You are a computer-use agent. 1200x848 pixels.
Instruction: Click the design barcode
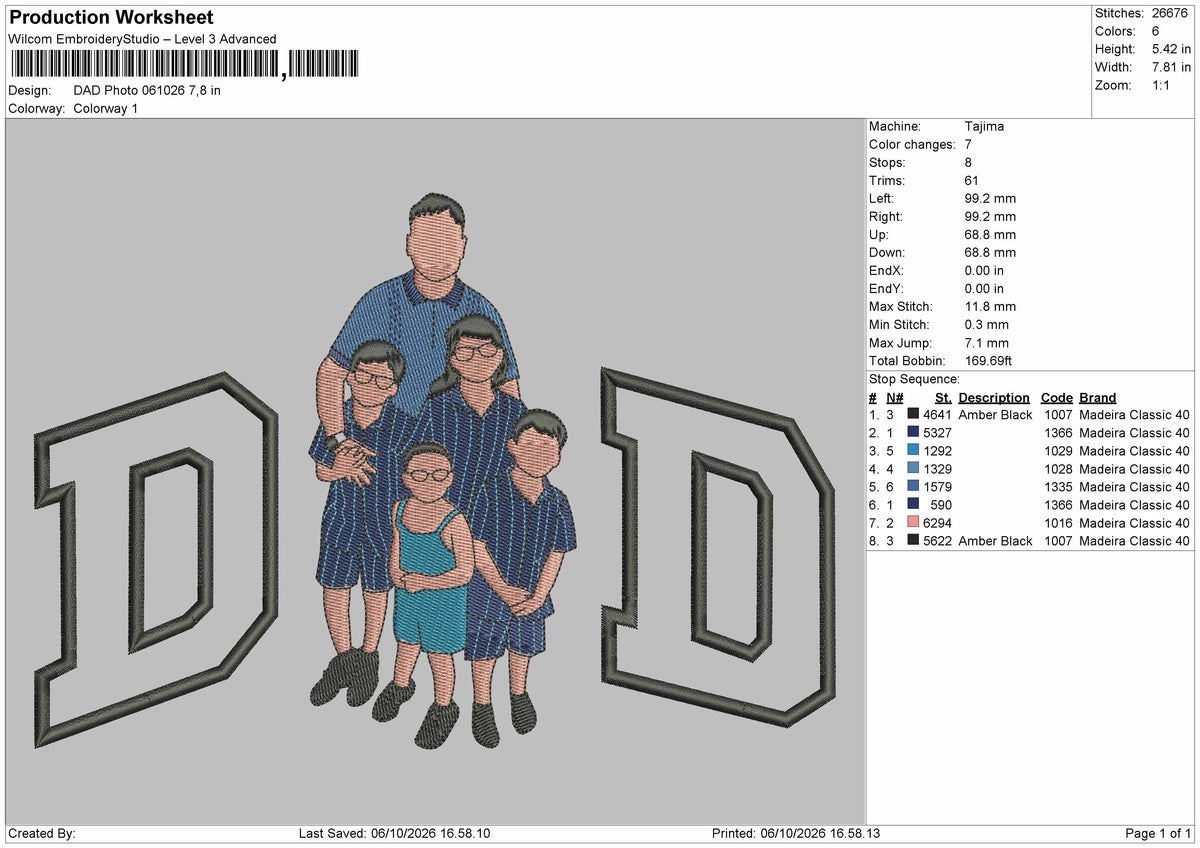184,65
